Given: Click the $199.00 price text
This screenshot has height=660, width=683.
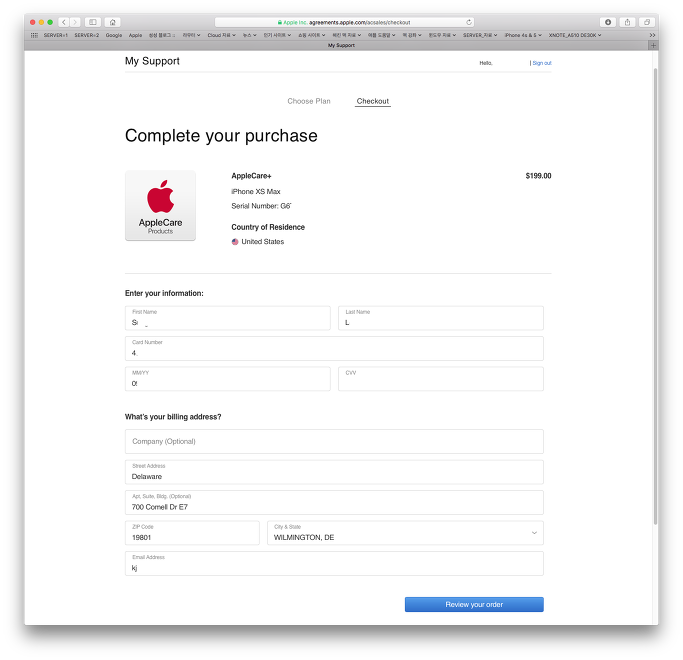Looking at the screenshot, I should pos(538,176).
